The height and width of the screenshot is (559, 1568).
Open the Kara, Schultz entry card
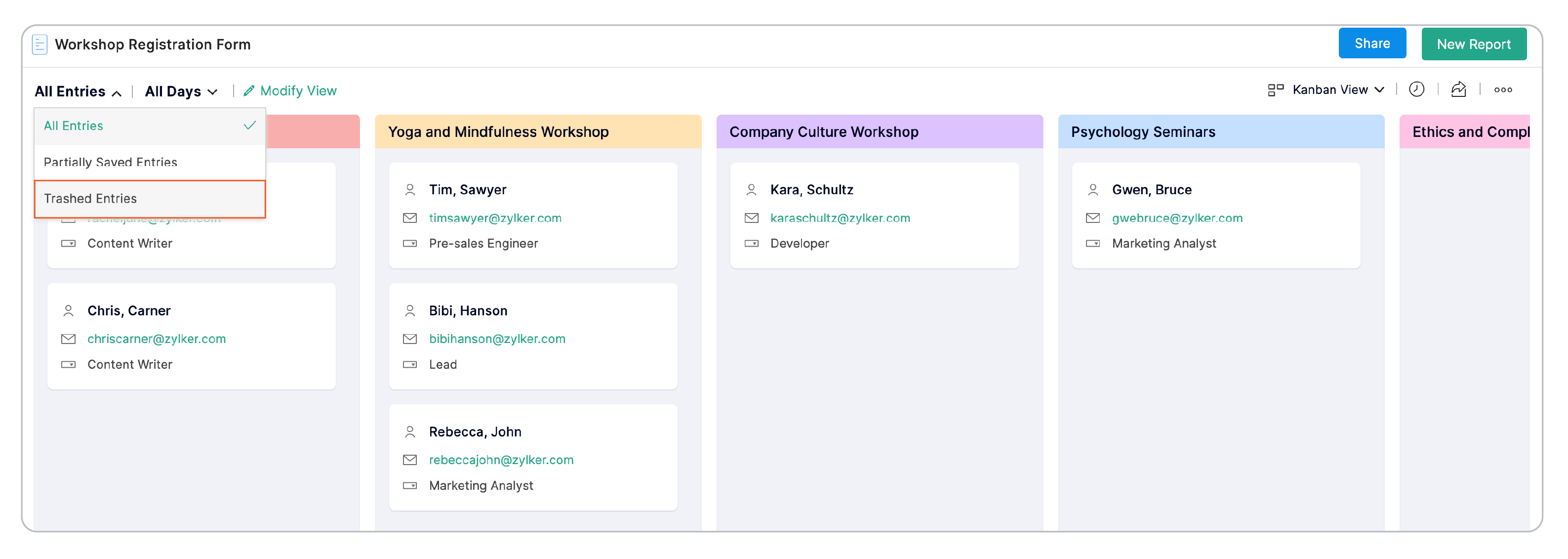click(875, 215)
